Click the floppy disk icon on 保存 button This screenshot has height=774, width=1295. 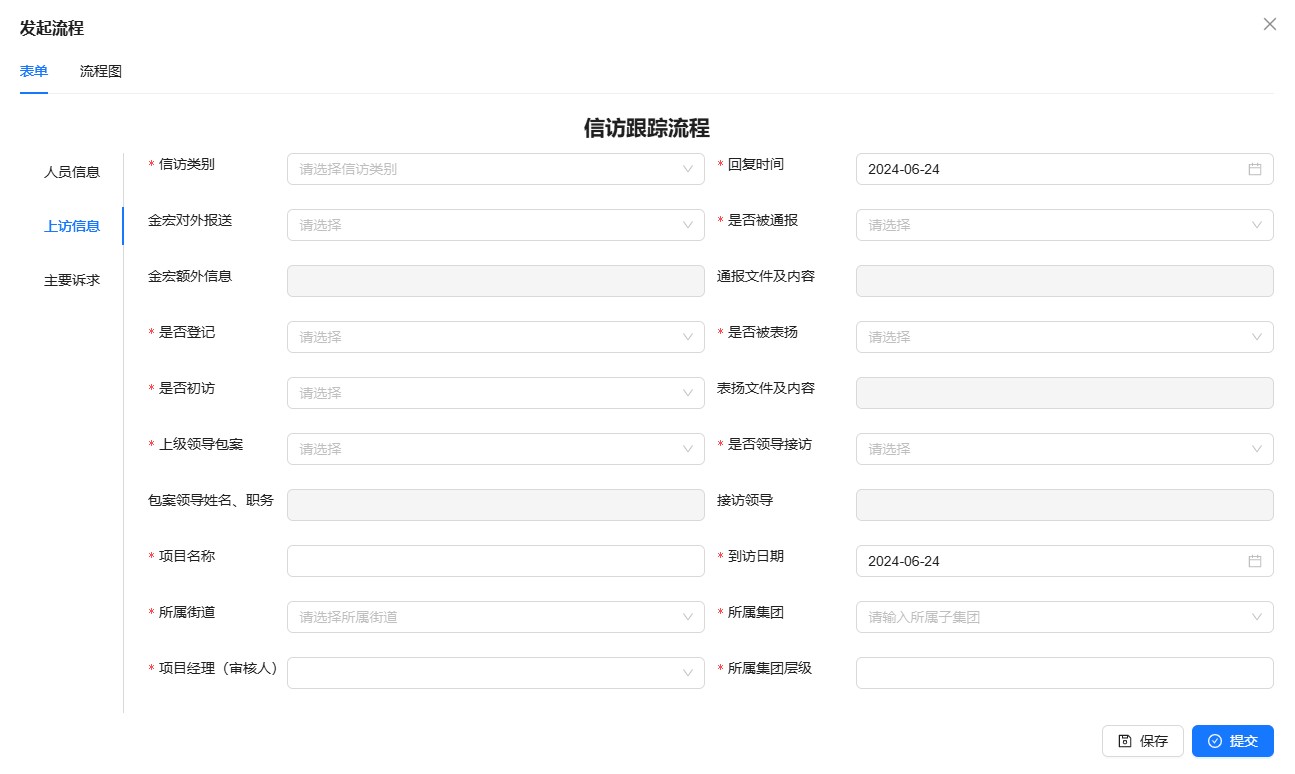click(x=1125, y=741)
